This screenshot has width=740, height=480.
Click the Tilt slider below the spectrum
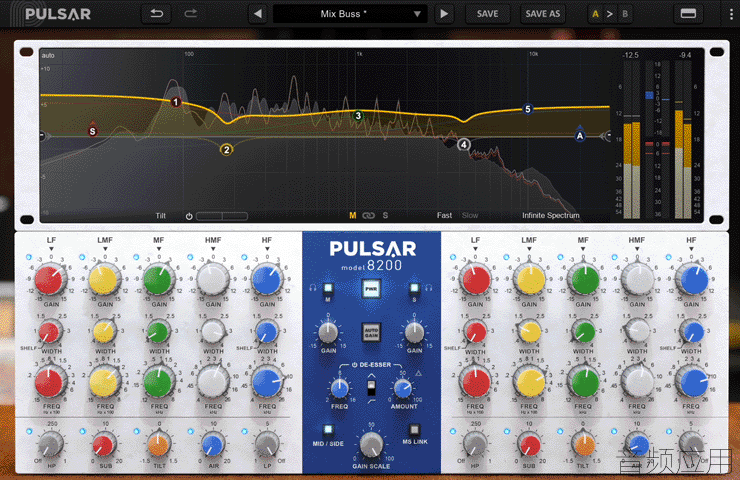click(x=222, y=216)
